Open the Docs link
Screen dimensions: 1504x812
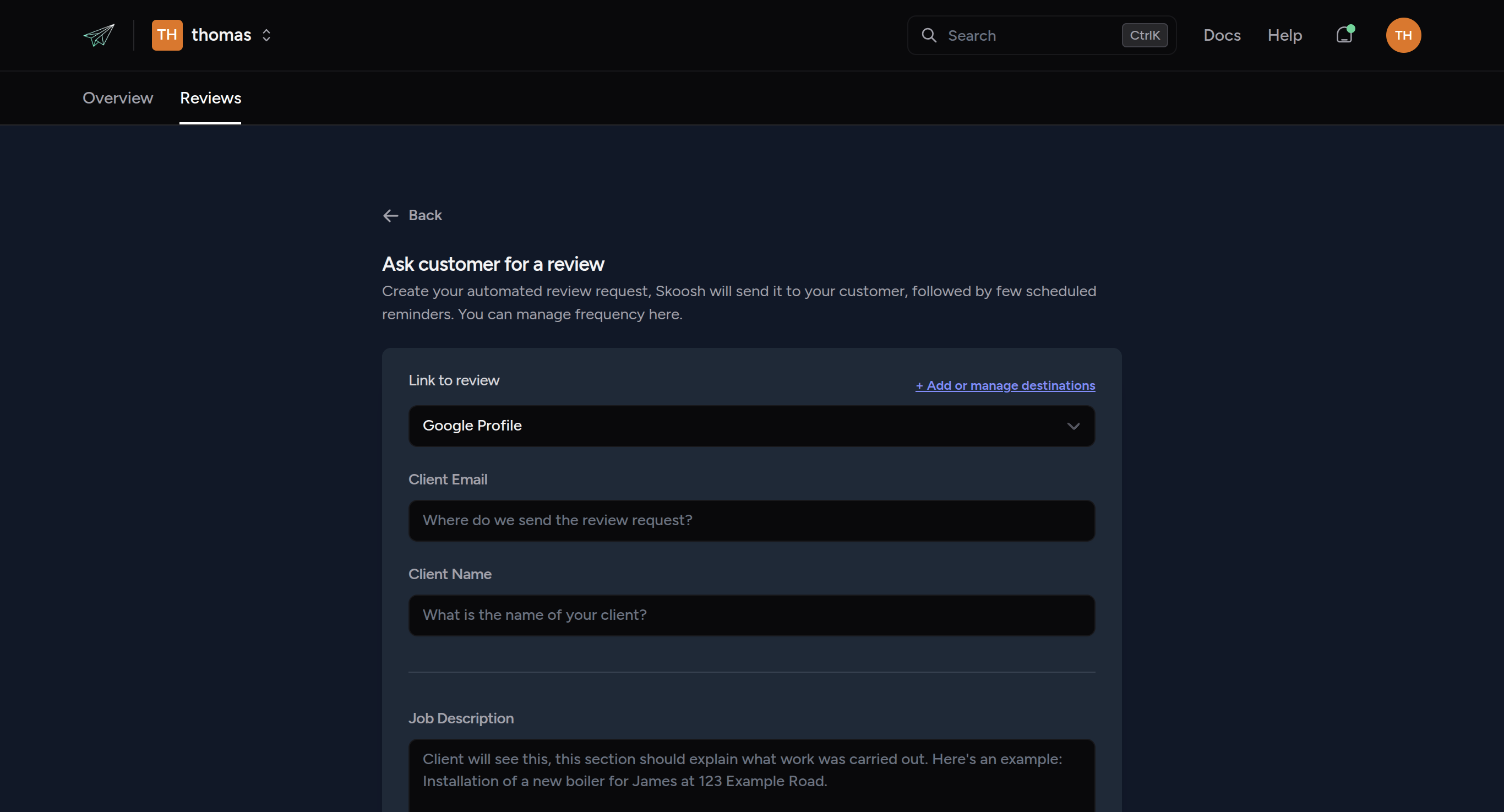pos(1222,35)
